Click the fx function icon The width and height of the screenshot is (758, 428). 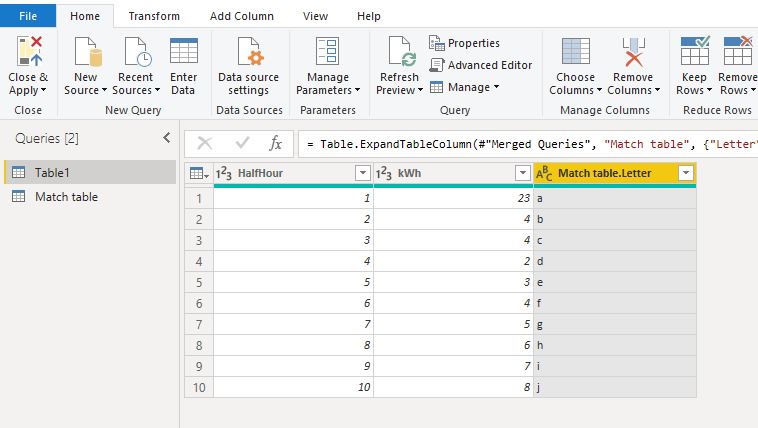point(276,143)
